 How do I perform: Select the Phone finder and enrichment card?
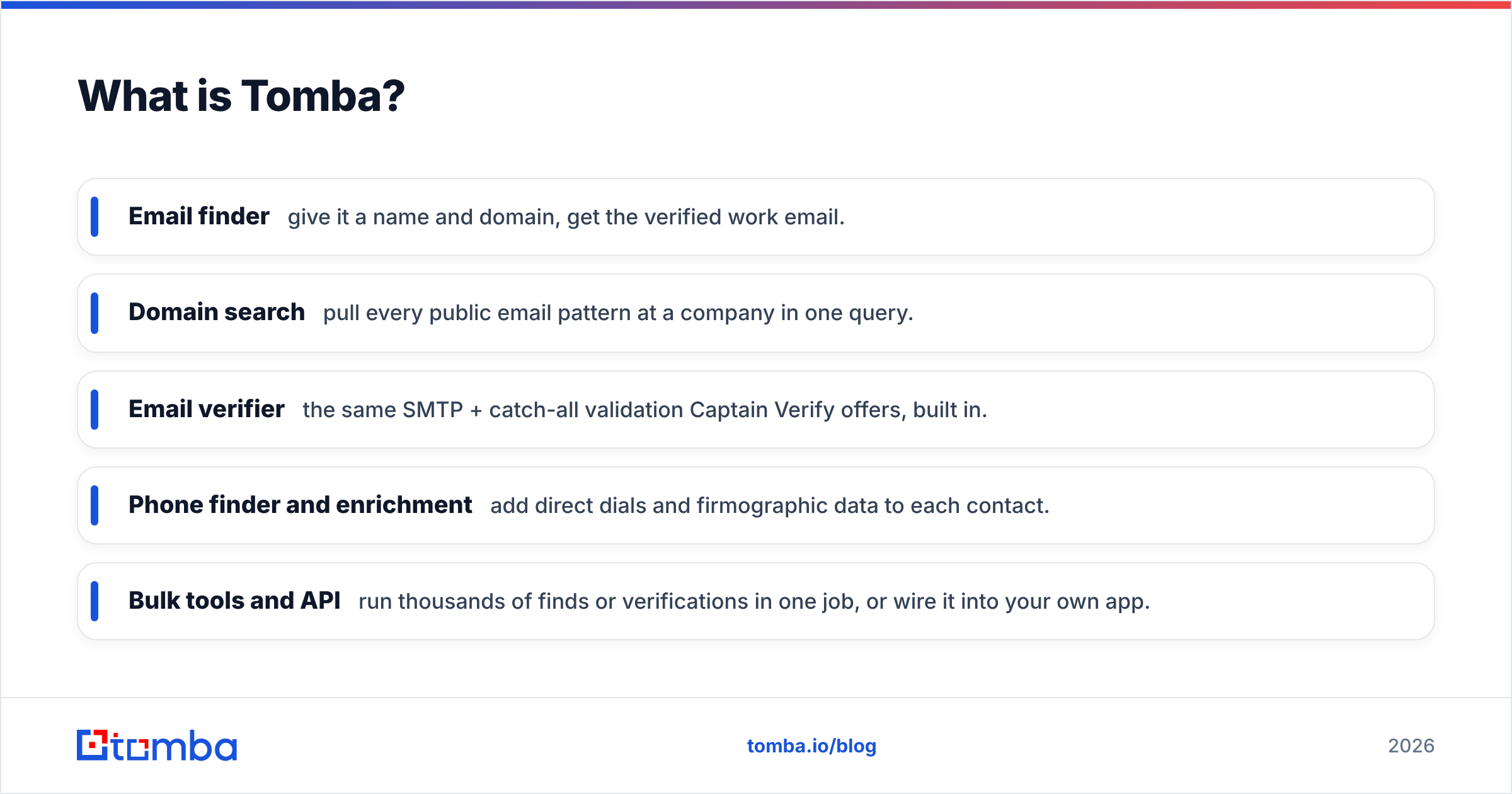click(756, 505)
